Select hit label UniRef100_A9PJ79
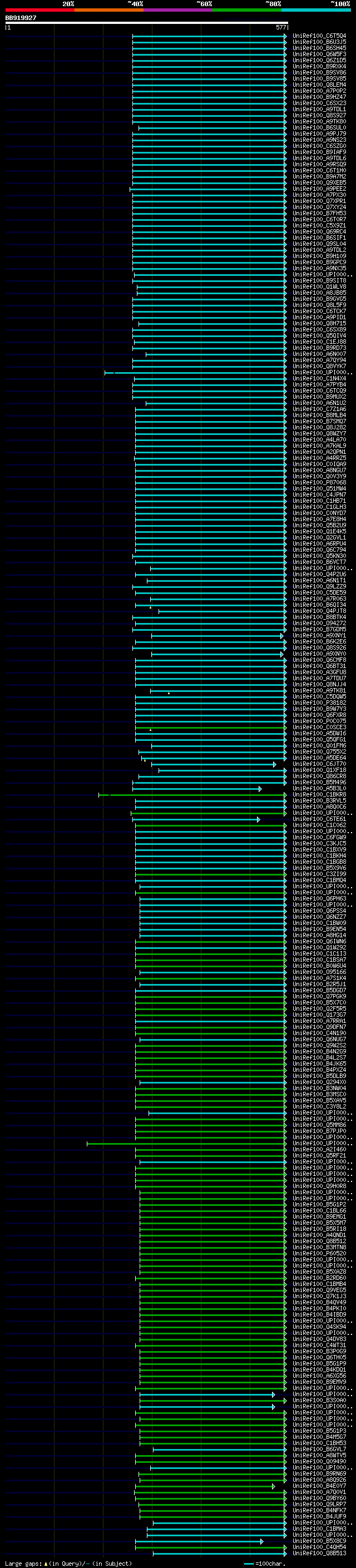 (319, 134)
